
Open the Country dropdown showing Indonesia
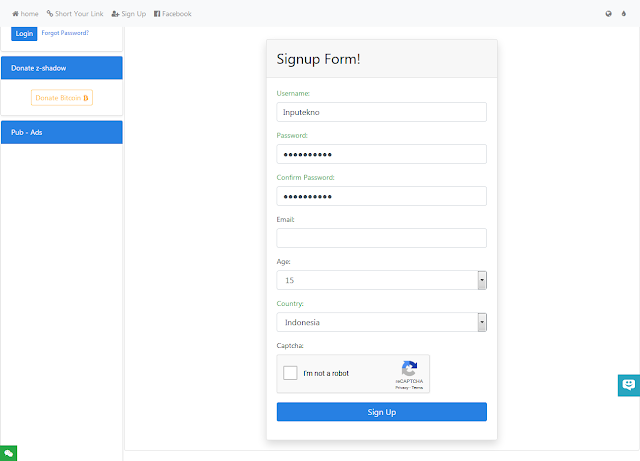click(382, 322)
